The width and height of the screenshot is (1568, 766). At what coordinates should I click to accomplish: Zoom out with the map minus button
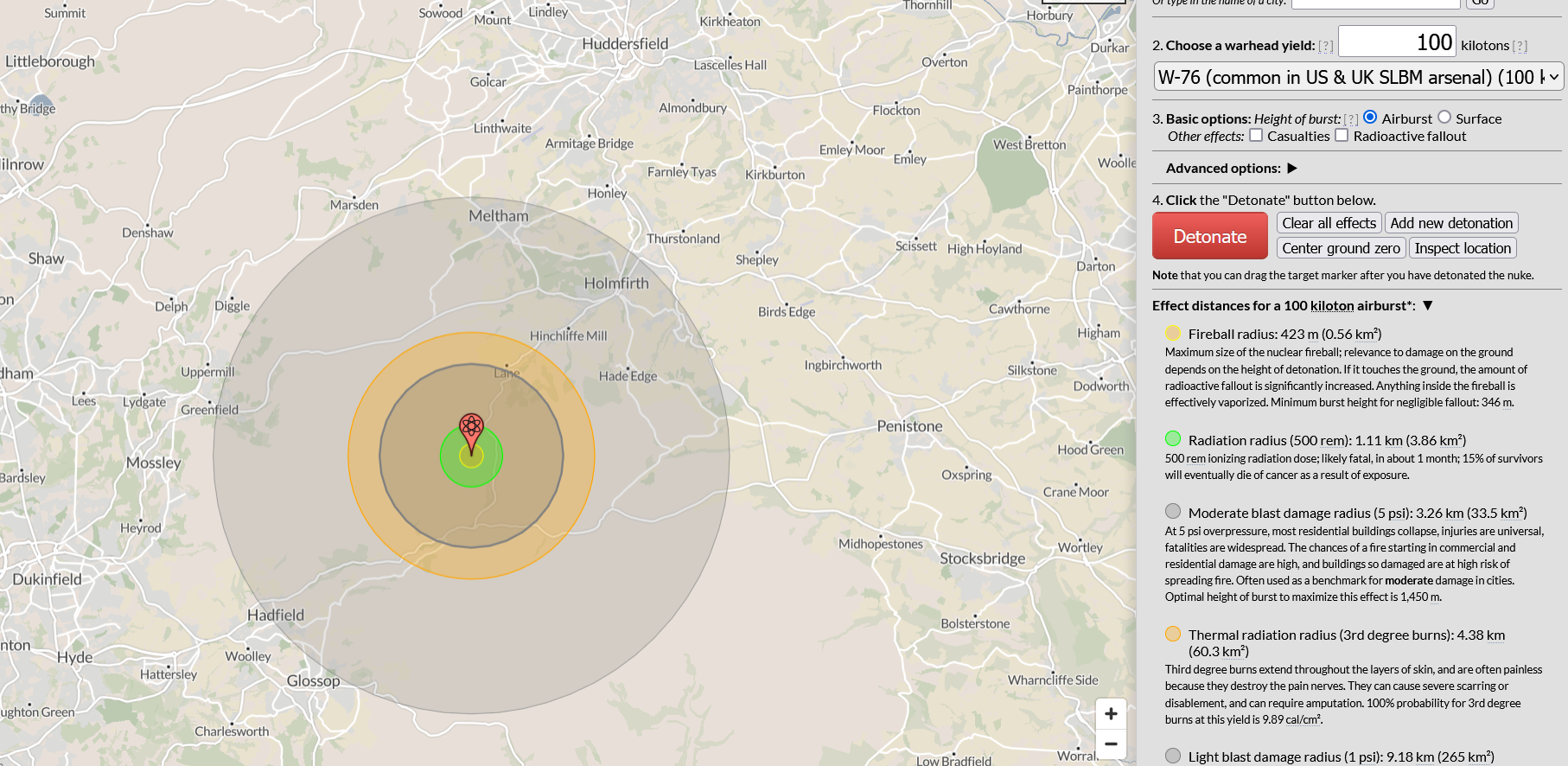point(1111,744)
